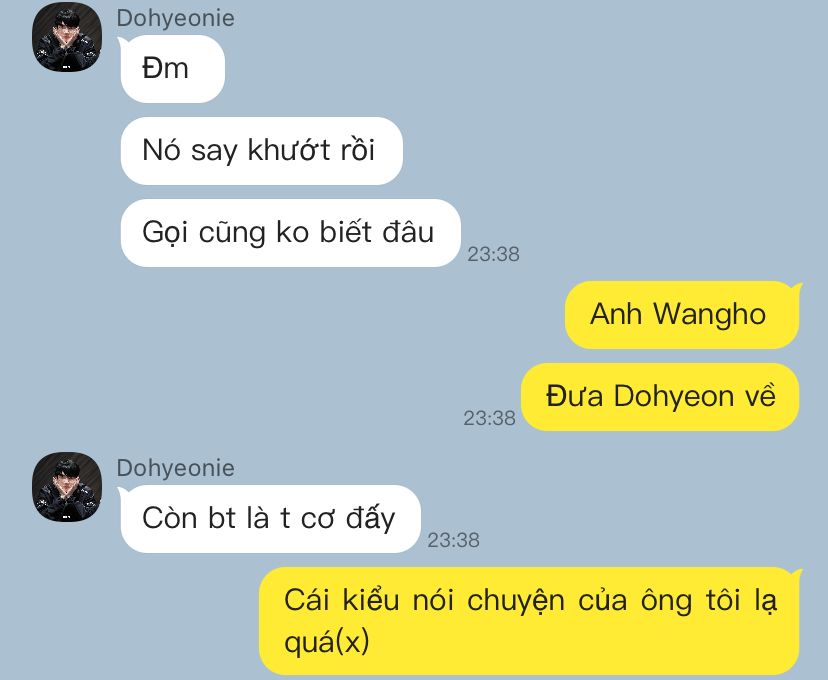Tap the yellow Anh Wangho message

tap(682, 315)
